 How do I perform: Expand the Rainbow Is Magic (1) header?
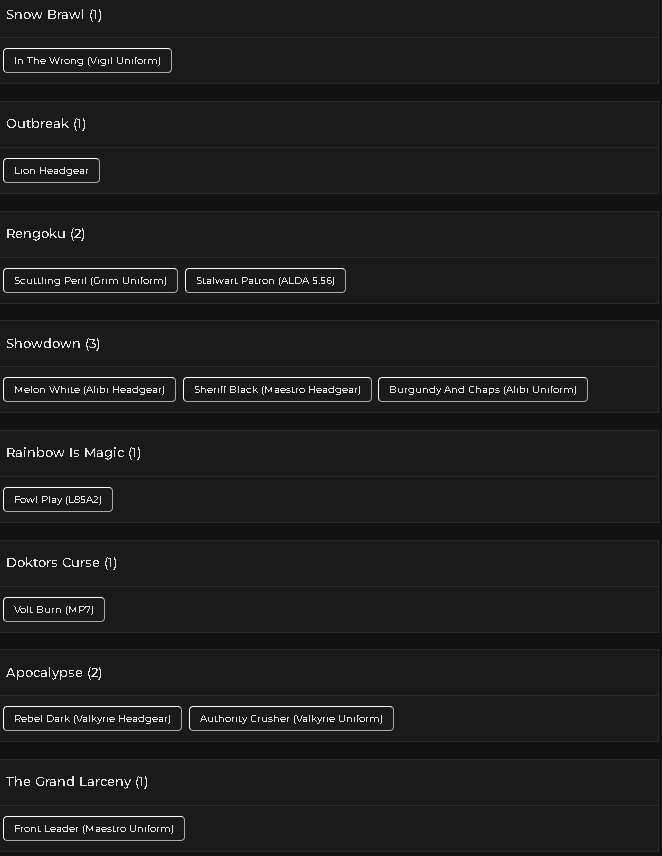click(329, 453)
